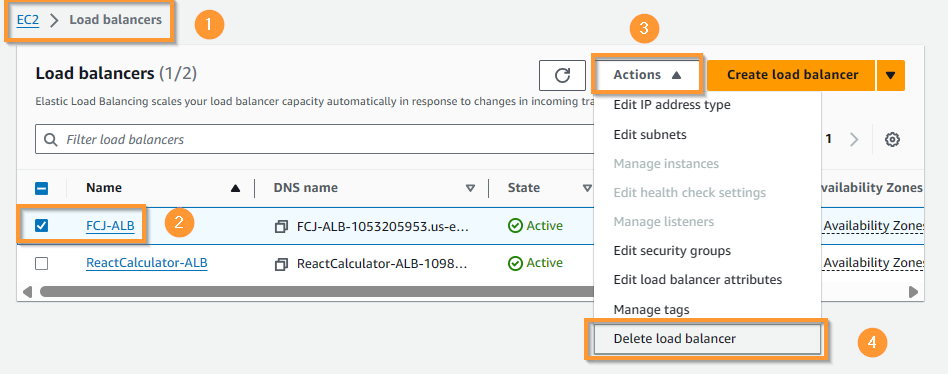The image size is (948, 374).
Task: Click page number 1
Action: click(829, 140)
